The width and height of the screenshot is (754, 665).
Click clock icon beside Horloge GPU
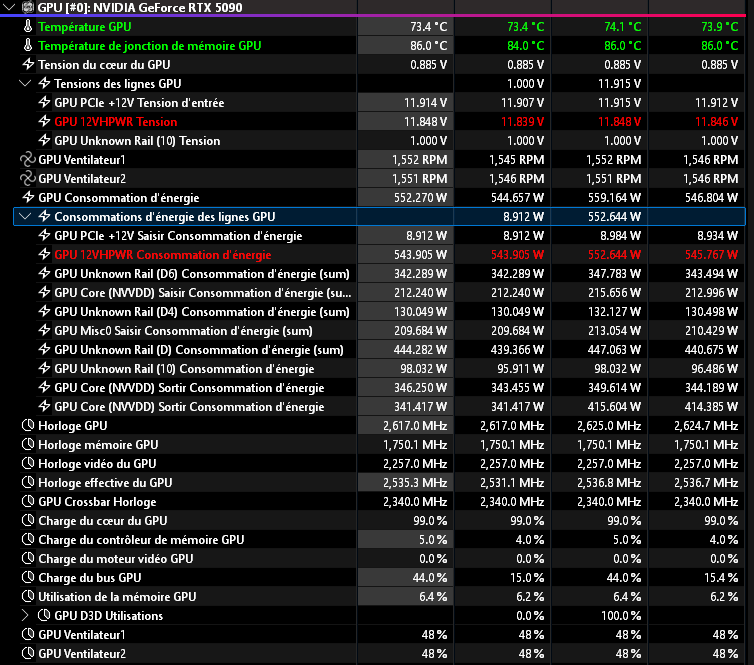[28, 426]
